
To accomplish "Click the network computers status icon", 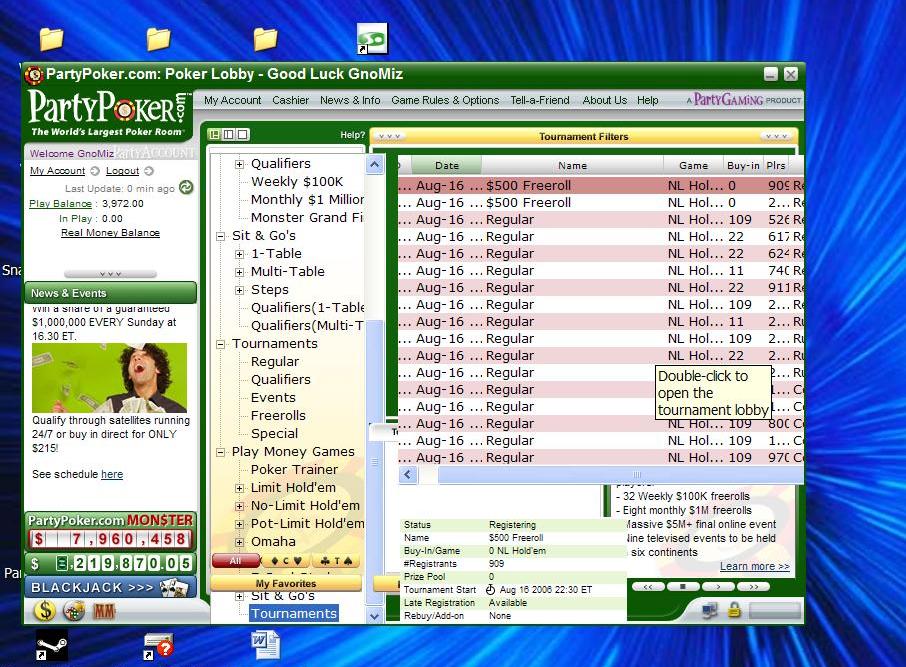I will tap(710, 610).
